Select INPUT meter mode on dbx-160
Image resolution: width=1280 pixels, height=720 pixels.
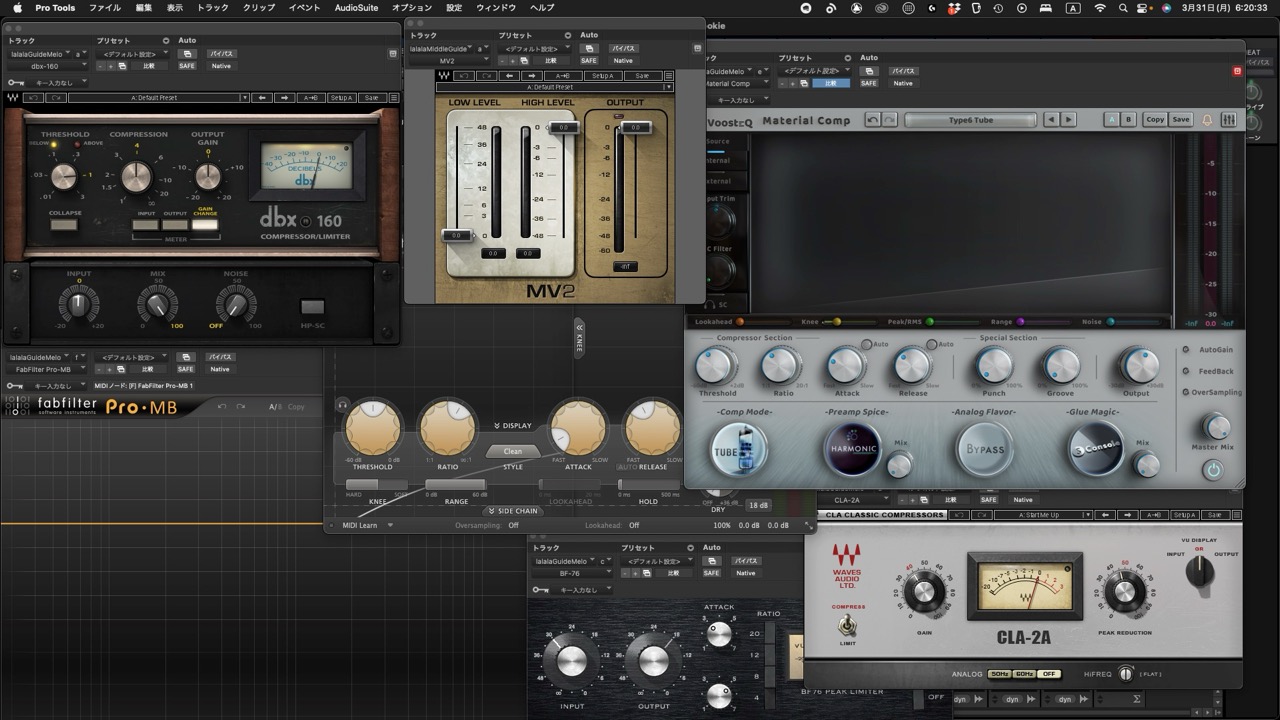[146, 225]
